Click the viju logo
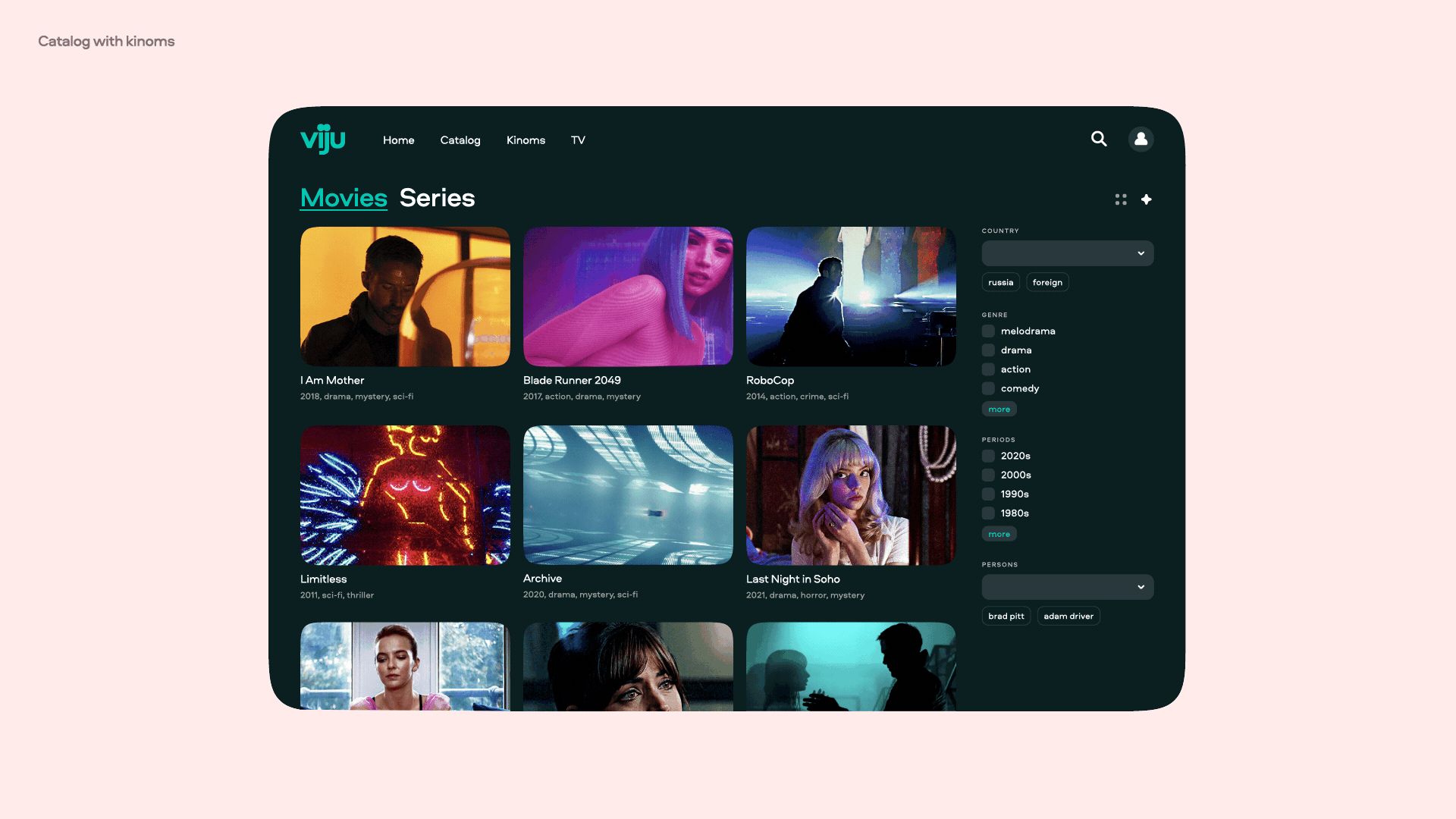The height and width of the screenshot is (819, 1456). (x=323, y=140)
